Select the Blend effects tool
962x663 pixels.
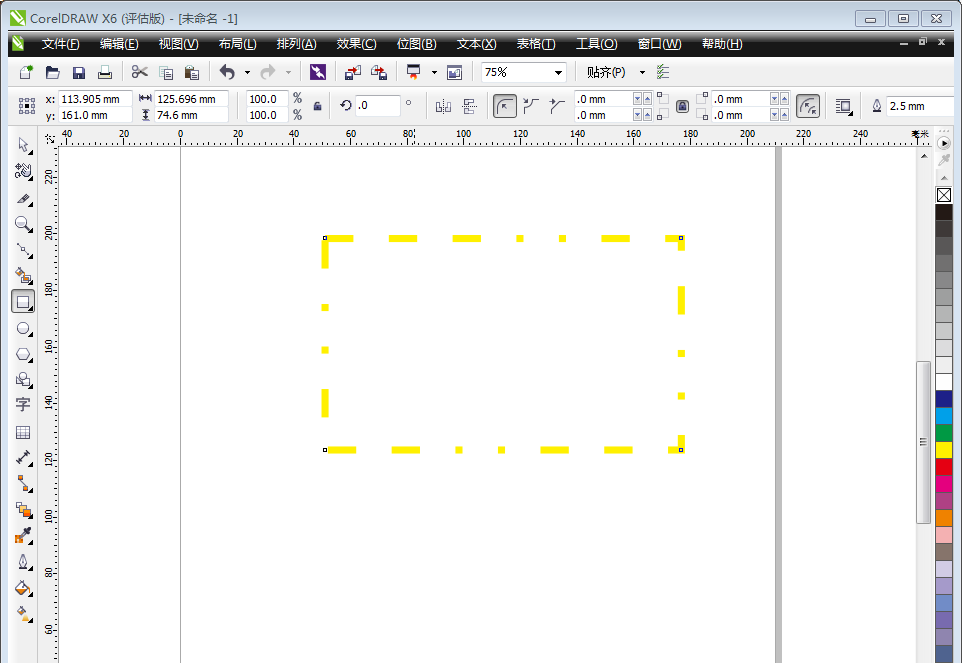tap(23, 510)
